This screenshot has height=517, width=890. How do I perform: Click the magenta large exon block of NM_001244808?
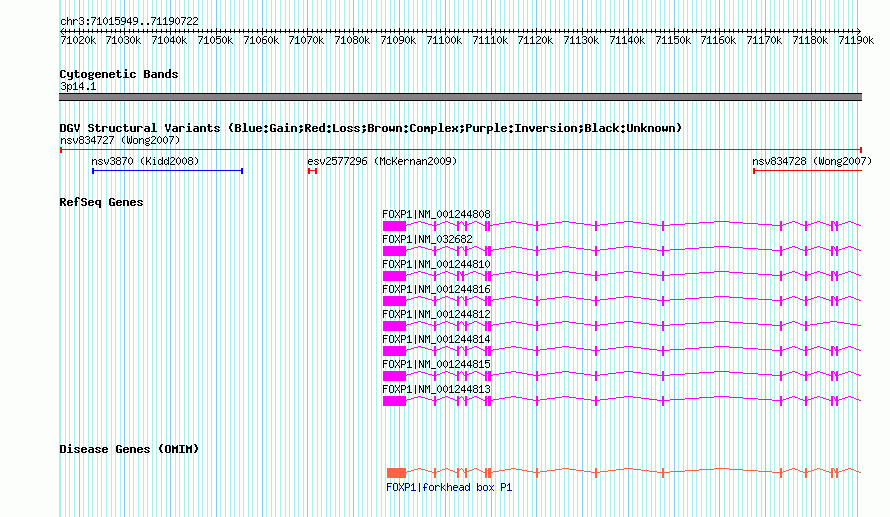pos(394,226)
